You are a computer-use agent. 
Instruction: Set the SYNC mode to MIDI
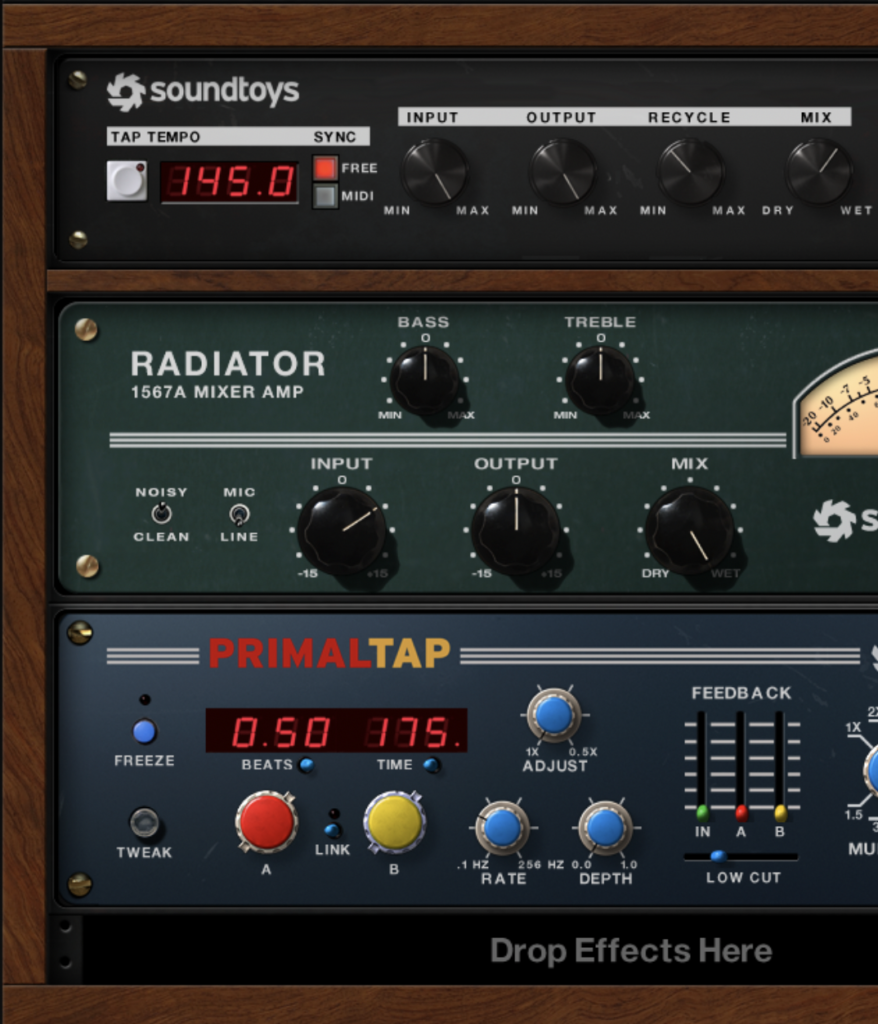tap(324, 197)
